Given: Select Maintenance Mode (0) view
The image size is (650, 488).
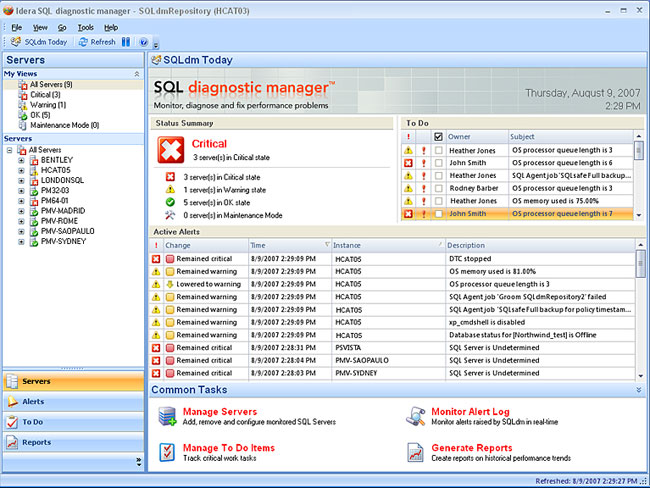Looking at the screenshot, I should tap(65, 125).
